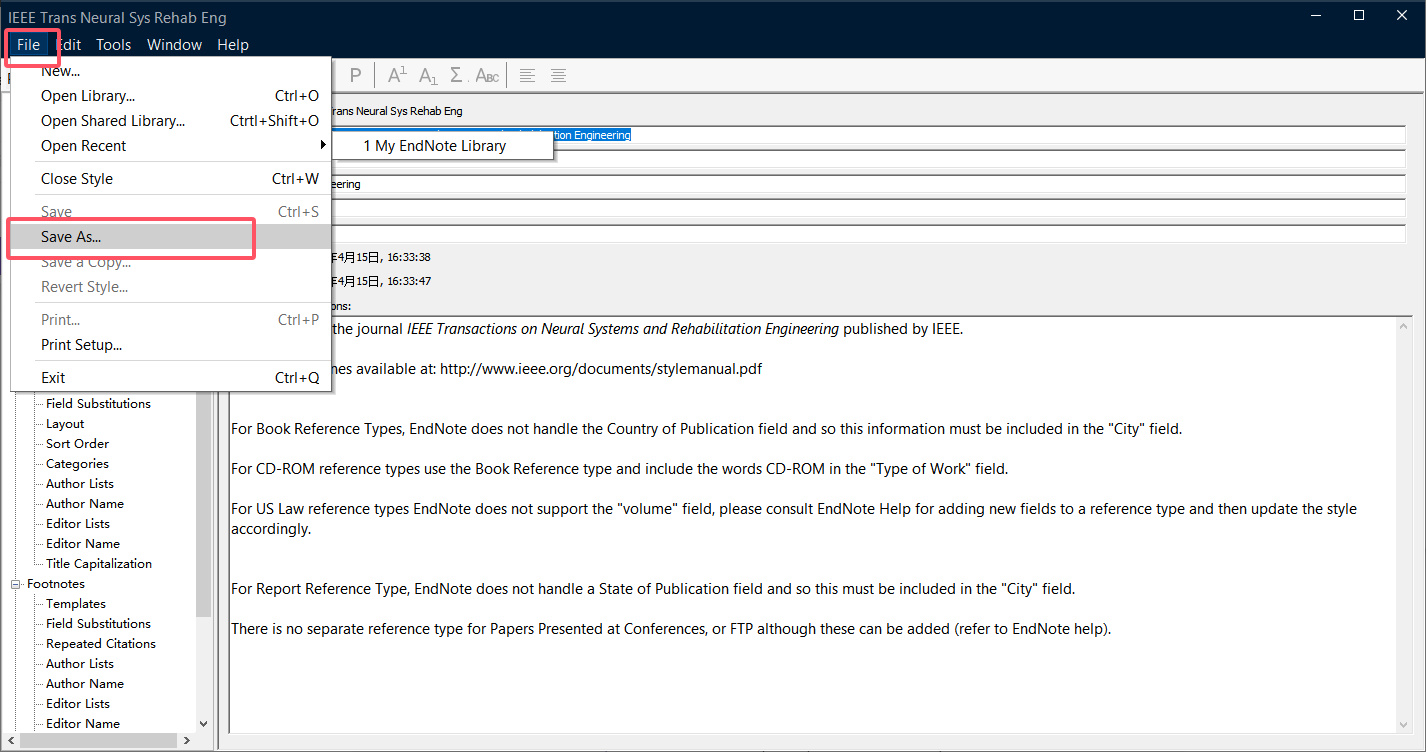
Task: Click tree panel scroll-down arrow
Action: click(204, 723)
